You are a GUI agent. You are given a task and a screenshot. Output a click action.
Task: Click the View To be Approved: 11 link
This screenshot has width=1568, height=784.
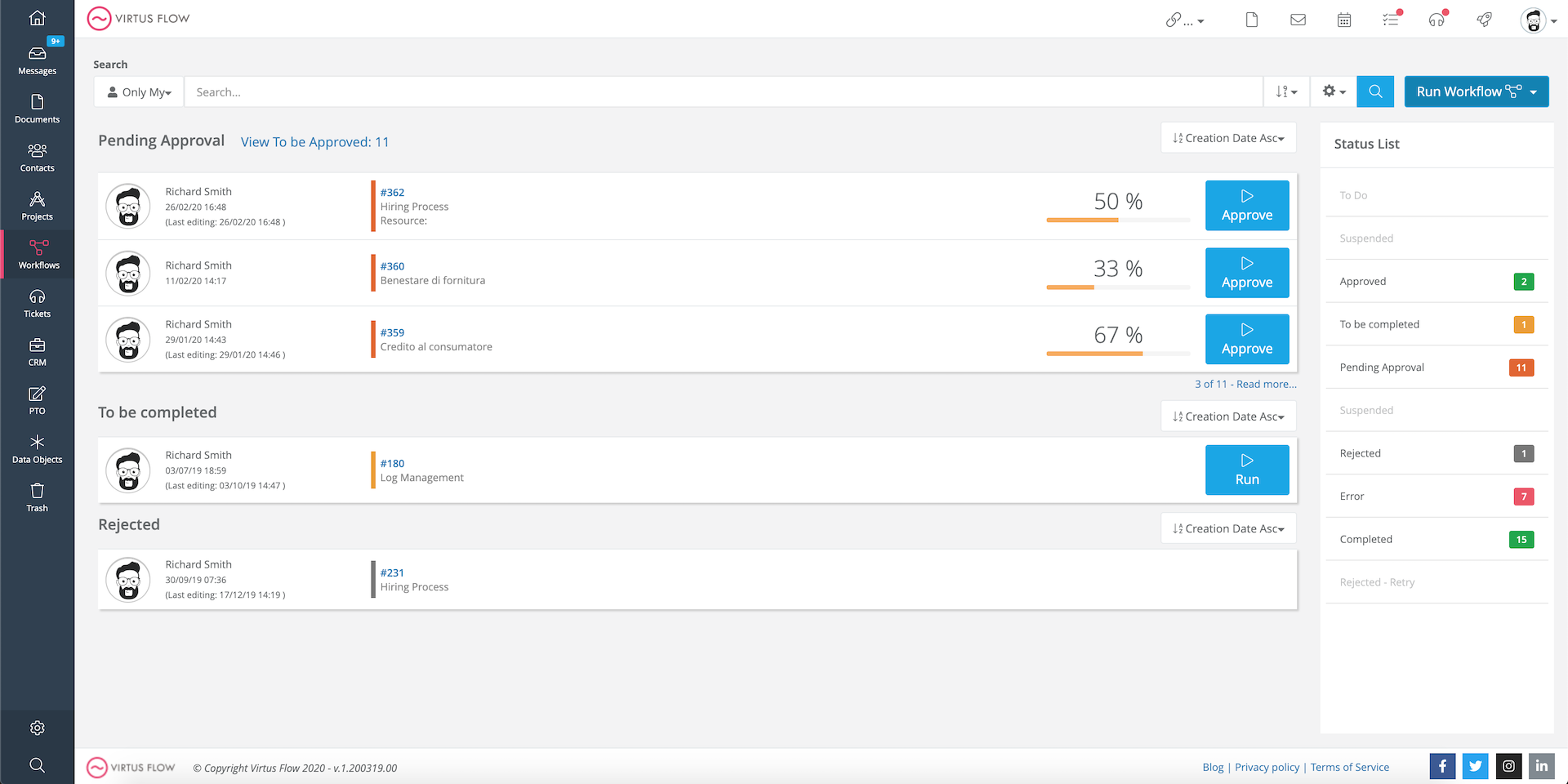click(x=314, y=142)
